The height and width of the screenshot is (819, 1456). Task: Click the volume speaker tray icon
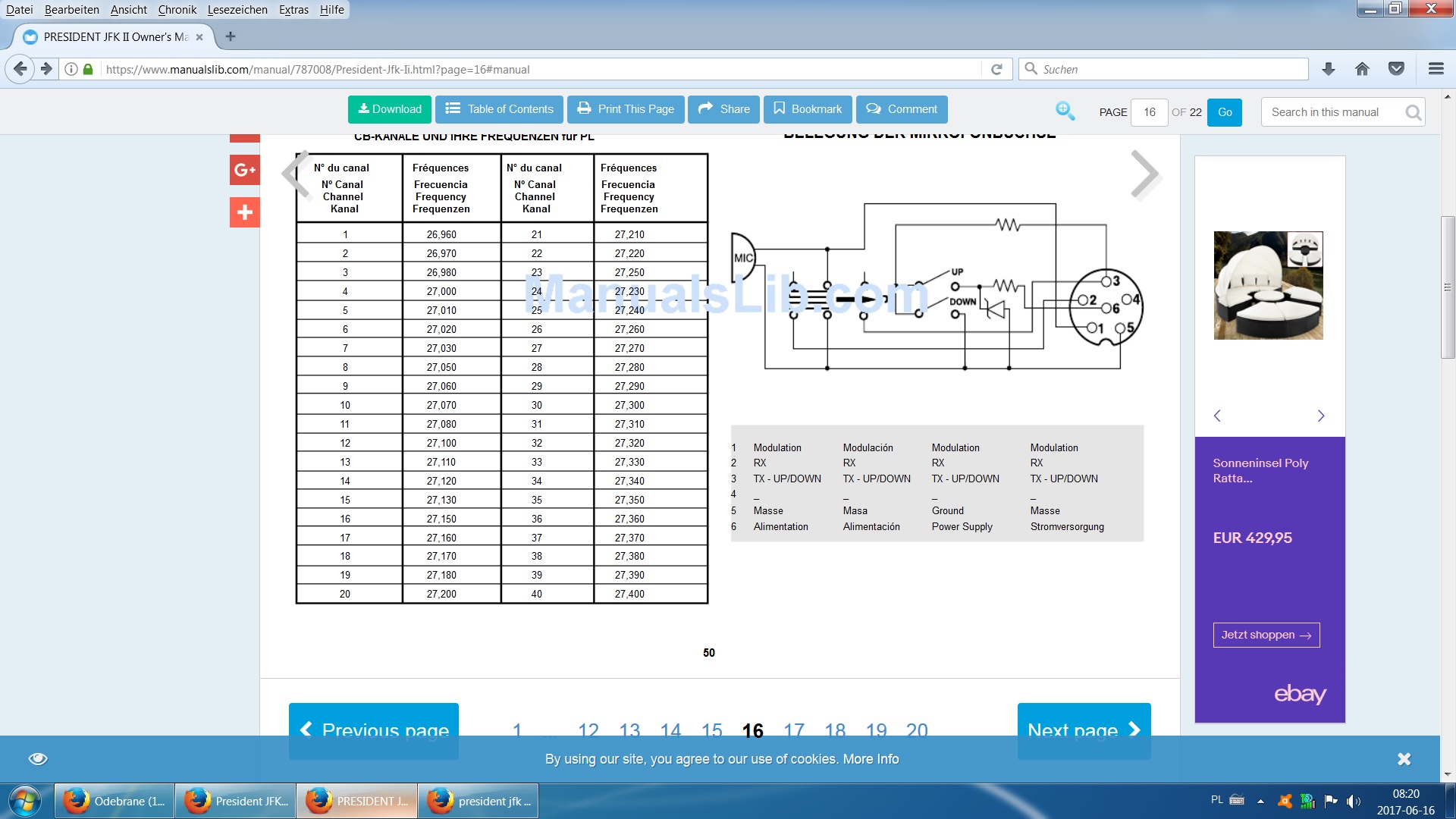pyautogui.click(x=1353, y=801)
